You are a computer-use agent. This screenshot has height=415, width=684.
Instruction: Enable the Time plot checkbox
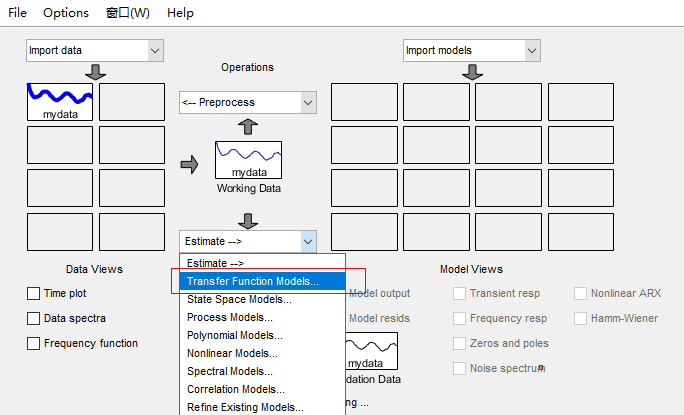point(34,294)
